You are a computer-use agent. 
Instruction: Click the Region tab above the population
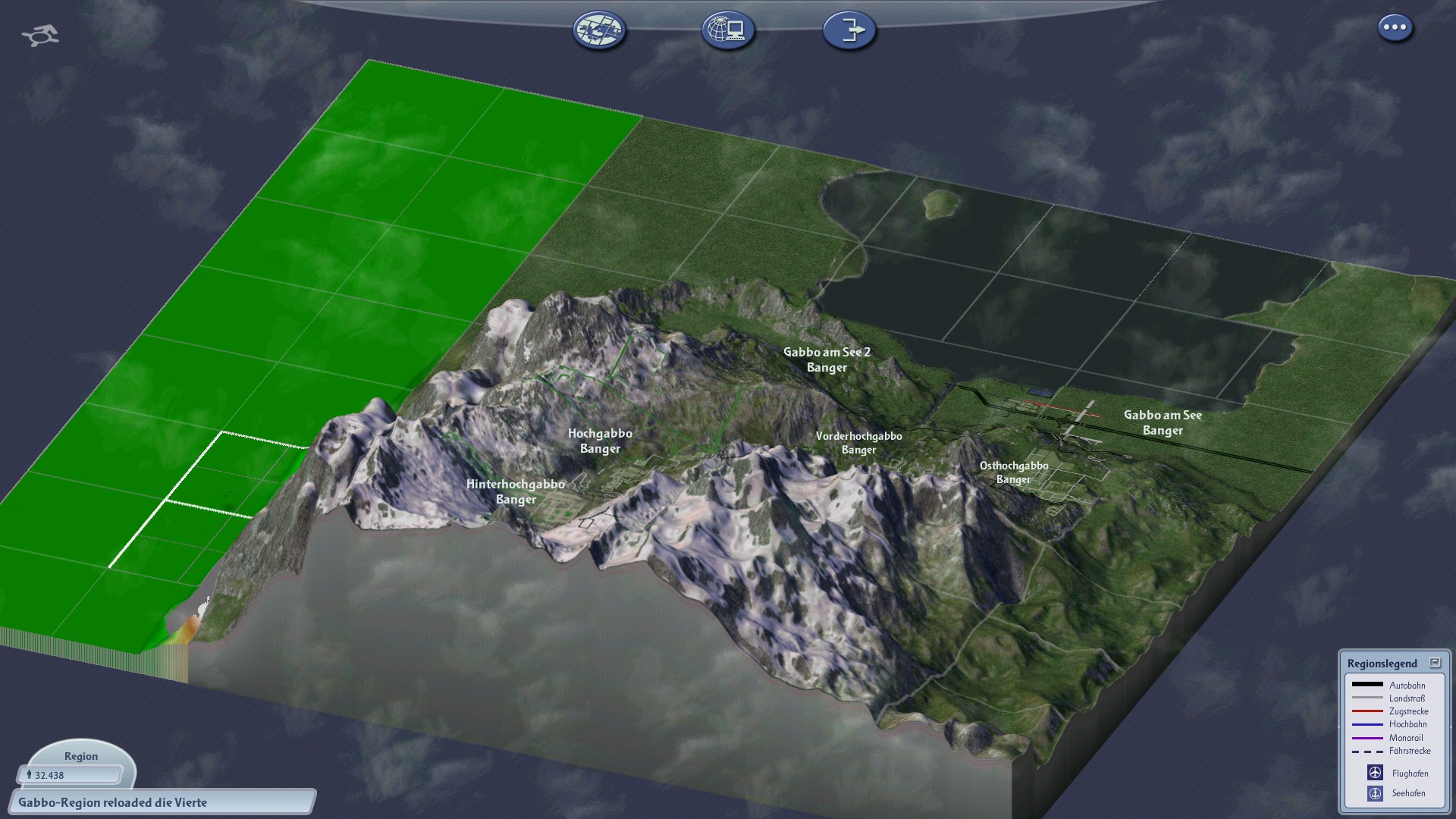pos(81,756)
